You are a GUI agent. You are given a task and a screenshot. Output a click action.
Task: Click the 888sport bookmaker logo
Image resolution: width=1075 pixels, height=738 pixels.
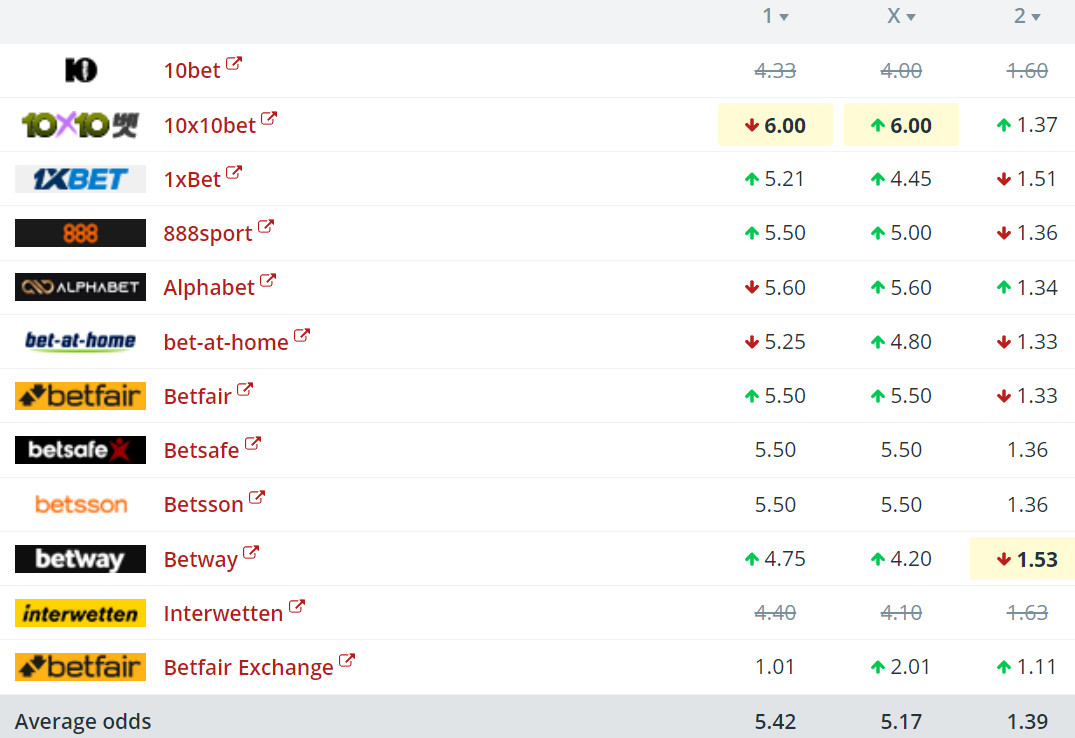coord(80,233)
